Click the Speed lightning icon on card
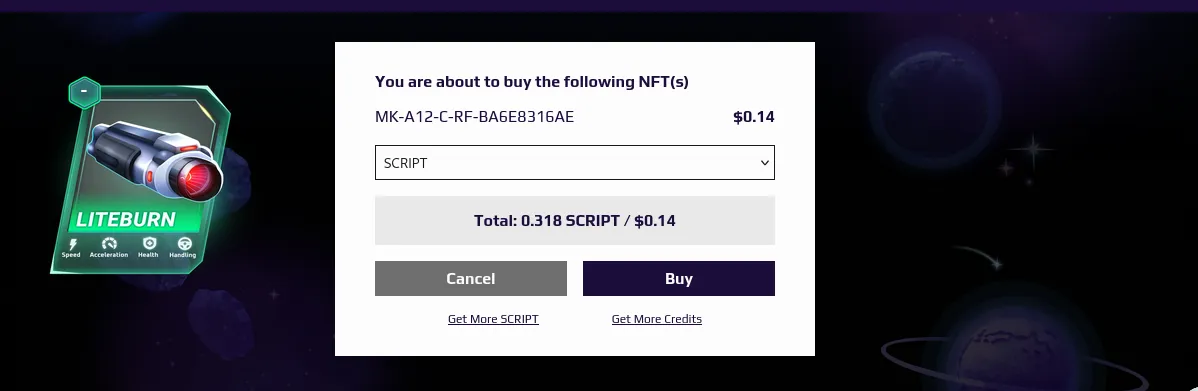Image resolution: width=1198 pixels, height=391 pixels. (73, 244)
